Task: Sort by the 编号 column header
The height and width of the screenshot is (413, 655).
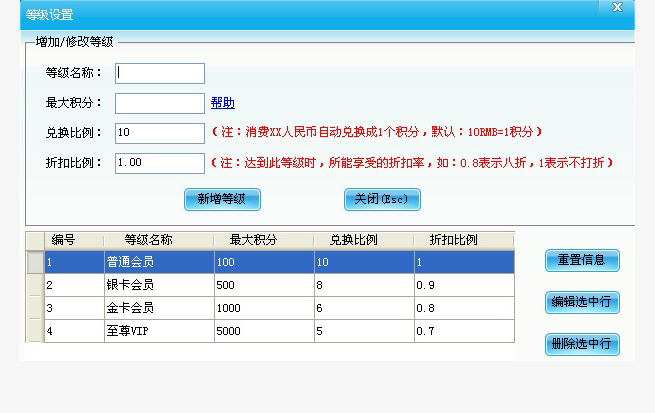Action: 64,240
